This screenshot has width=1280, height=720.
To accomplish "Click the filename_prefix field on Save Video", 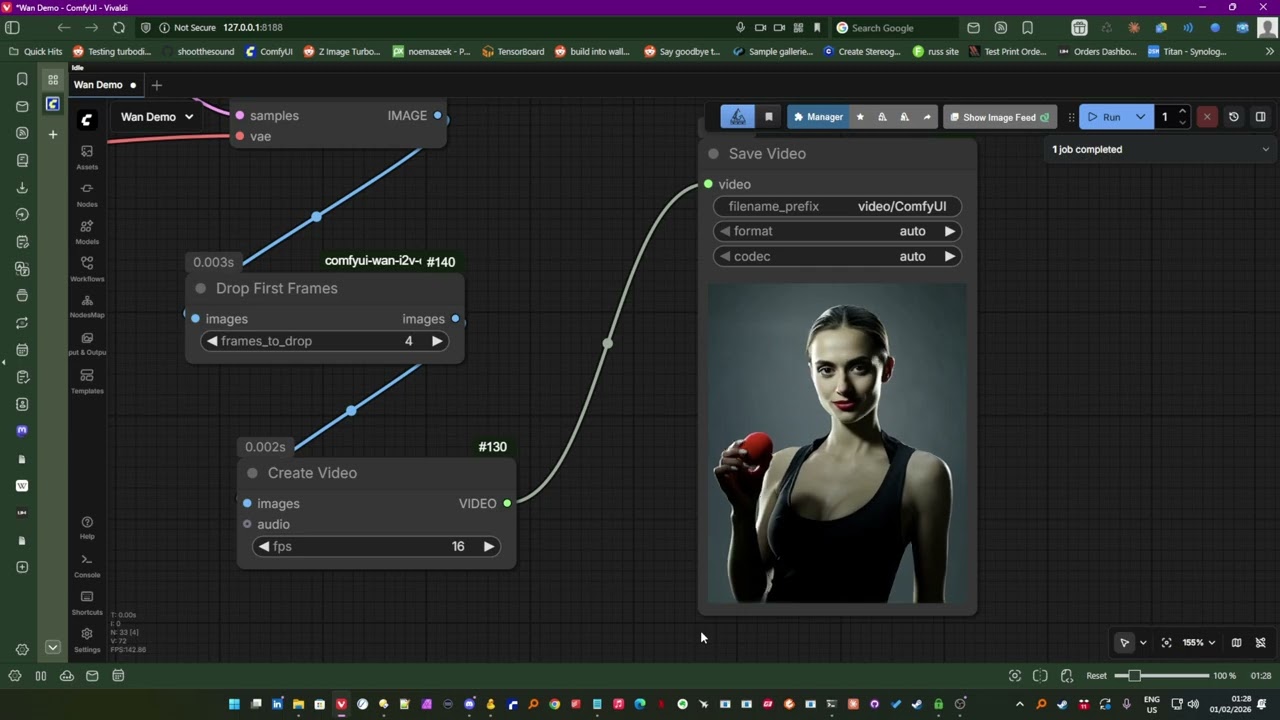I will (838, 207).
